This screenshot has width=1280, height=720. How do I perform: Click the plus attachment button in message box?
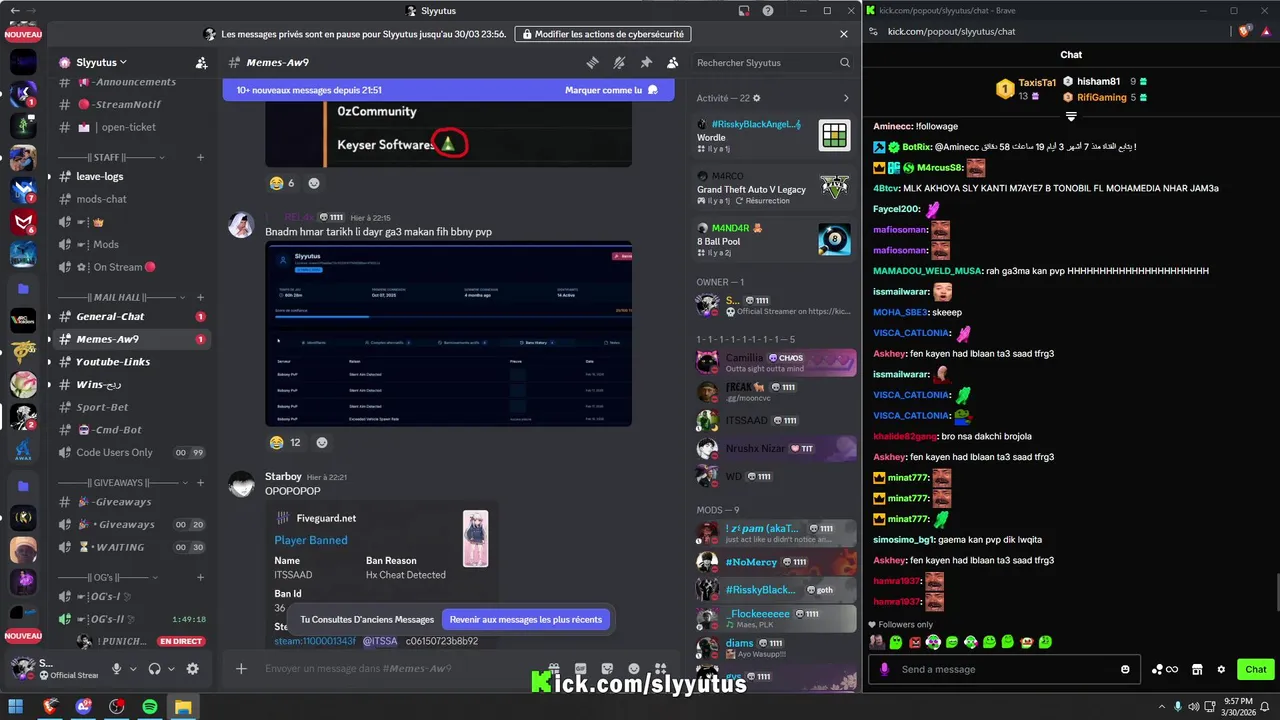click(241, 668)
